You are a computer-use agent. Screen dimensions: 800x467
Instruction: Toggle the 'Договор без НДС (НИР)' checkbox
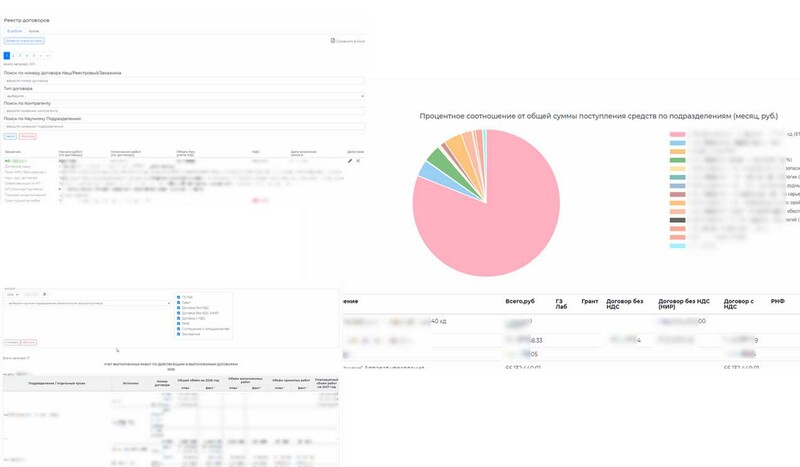[x=179, y=313]
